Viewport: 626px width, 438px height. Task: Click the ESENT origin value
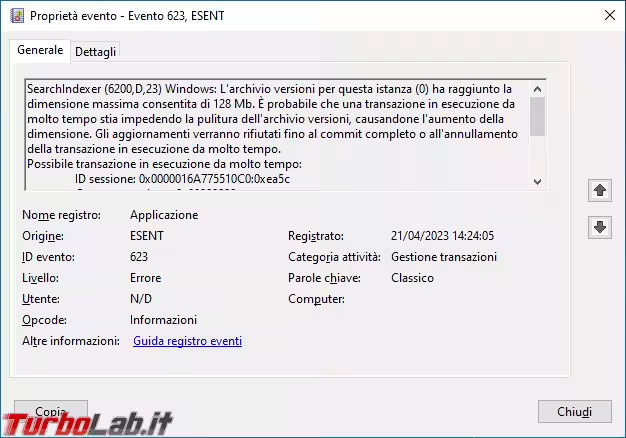(147, 236)
